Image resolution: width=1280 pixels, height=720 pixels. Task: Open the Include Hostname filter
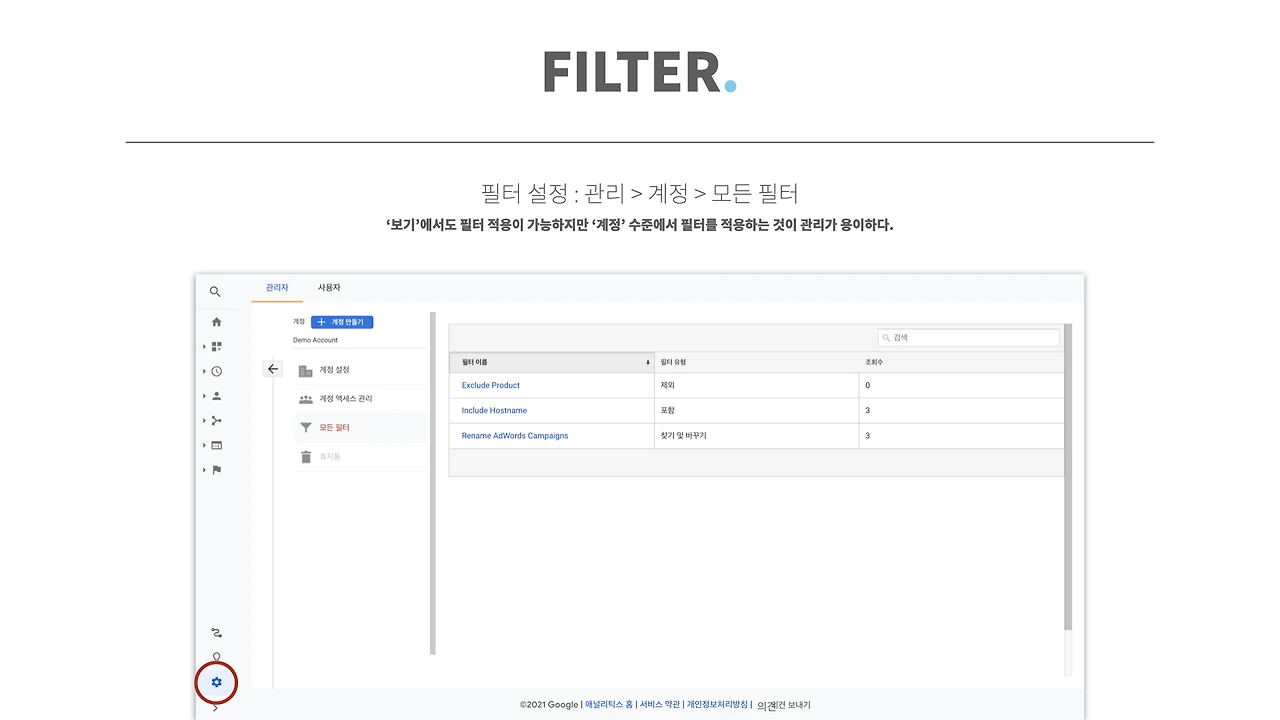(494, 410)
